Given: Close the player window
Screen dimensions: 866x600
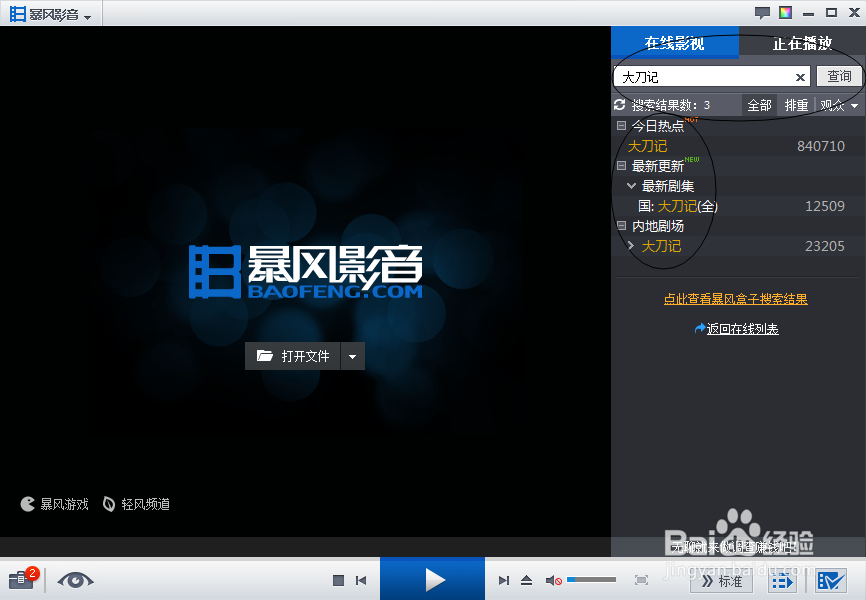Looking at the screenshot, I should coord(854,12).
